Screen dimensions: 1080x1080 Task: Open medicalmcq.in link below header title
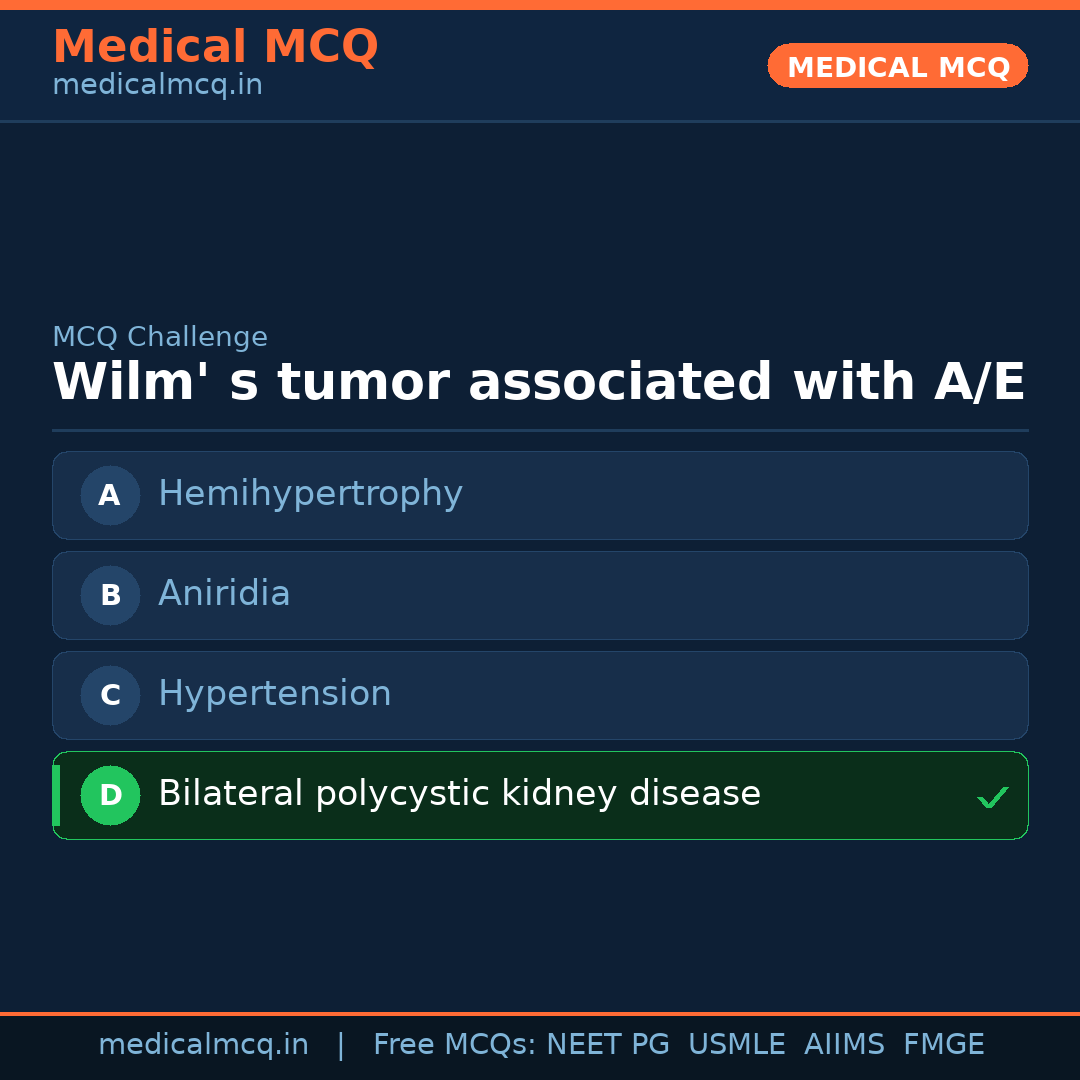tap(157, 86)
